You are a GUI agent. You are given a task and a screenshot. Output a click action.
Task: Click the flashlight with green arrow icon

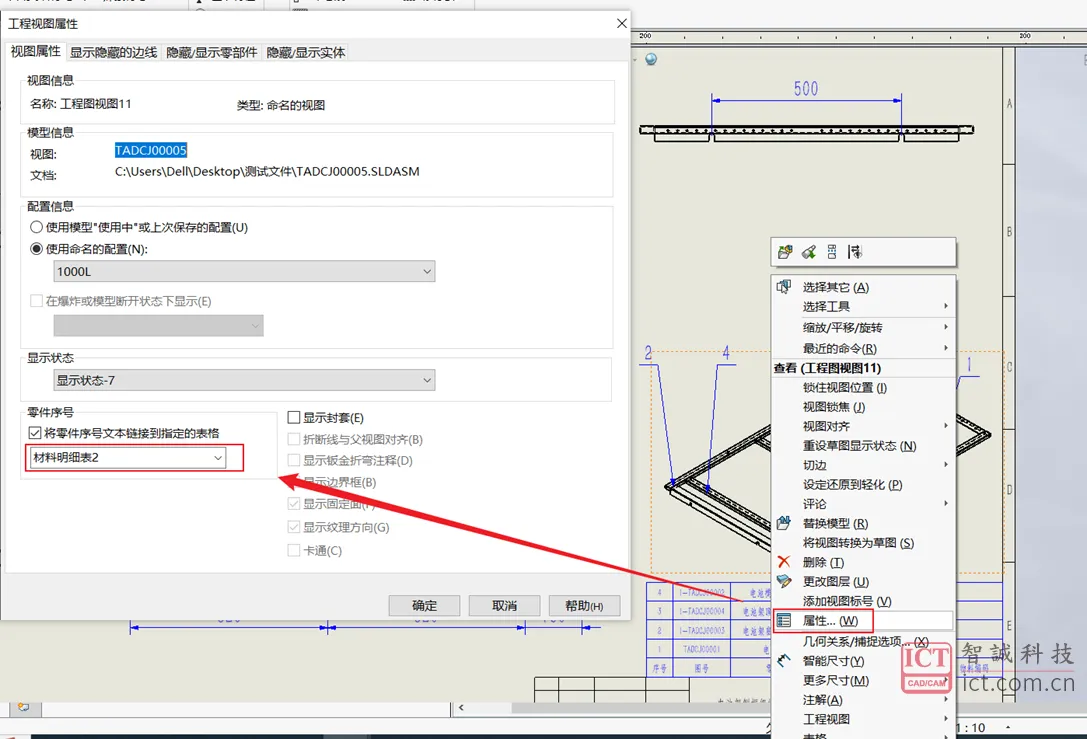[808, 252]
